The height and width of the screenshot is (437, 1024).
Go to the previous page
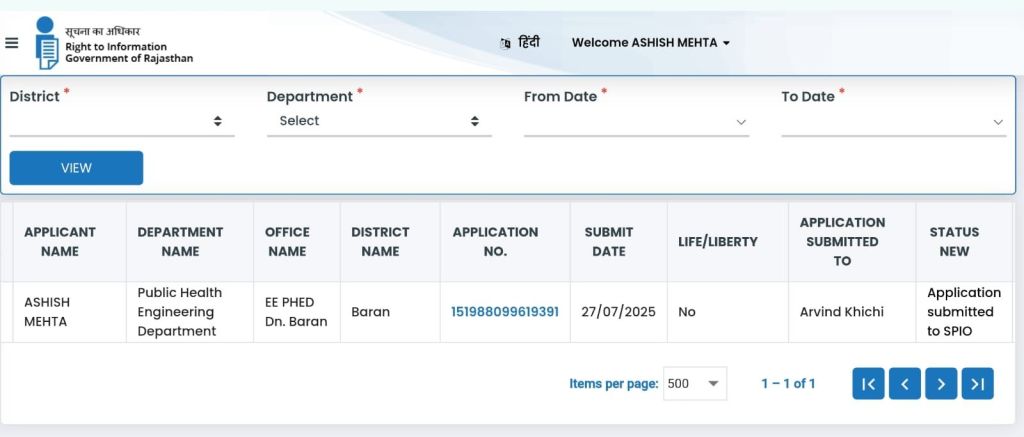pos(904,384)
